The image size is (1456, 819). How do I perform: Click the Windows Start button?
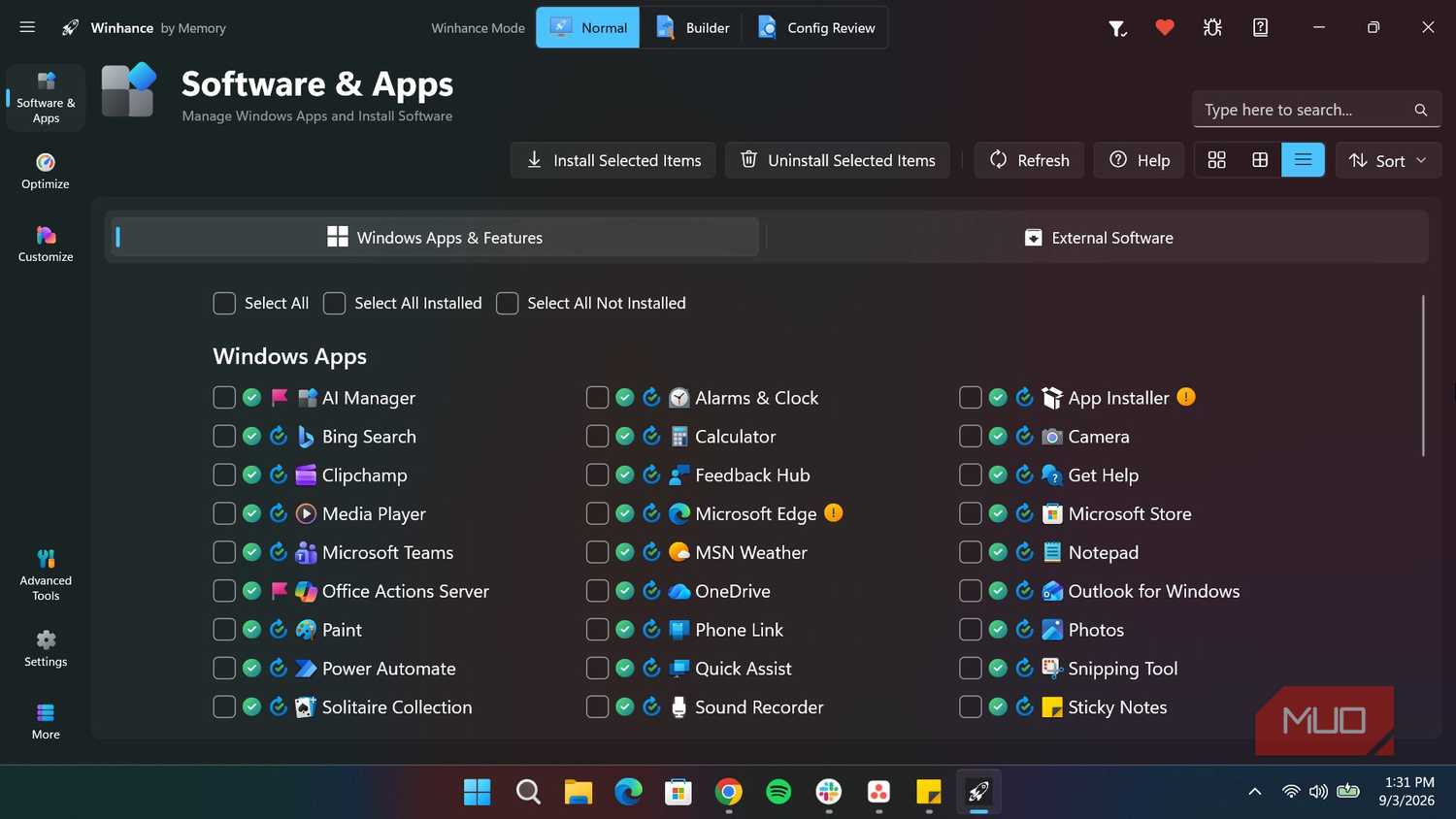(477, 792)
